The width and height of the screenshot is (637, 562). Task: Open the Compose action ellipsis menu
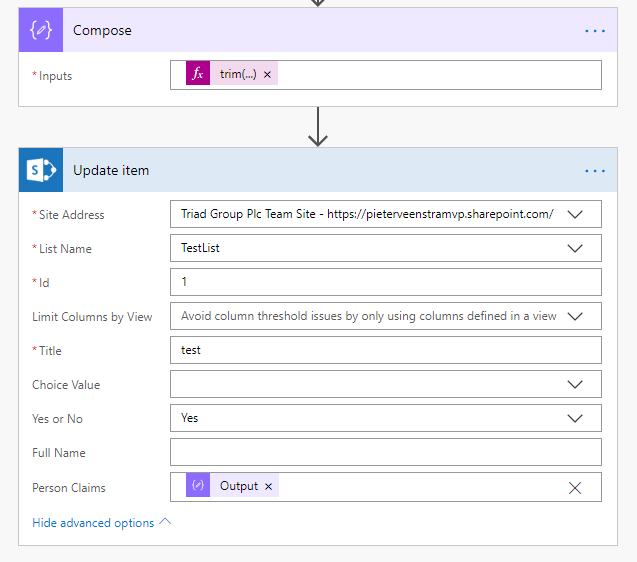click(595, 31)
